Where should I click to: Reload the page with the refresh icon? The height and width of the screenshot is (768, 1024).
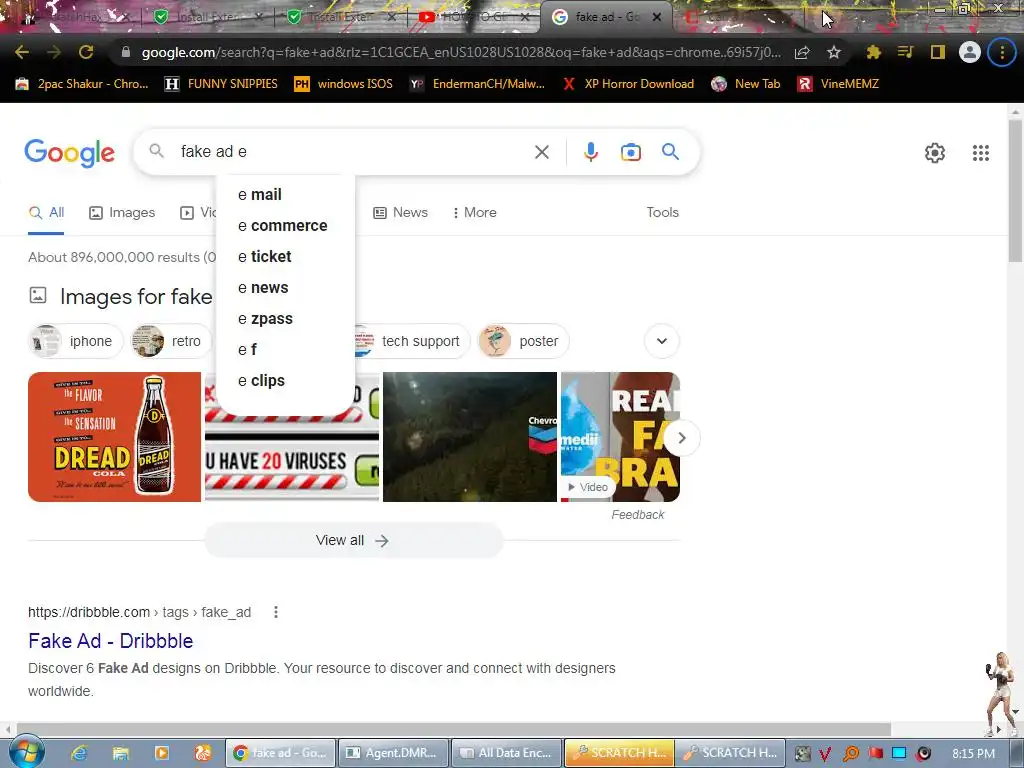[x=86, y=52]
